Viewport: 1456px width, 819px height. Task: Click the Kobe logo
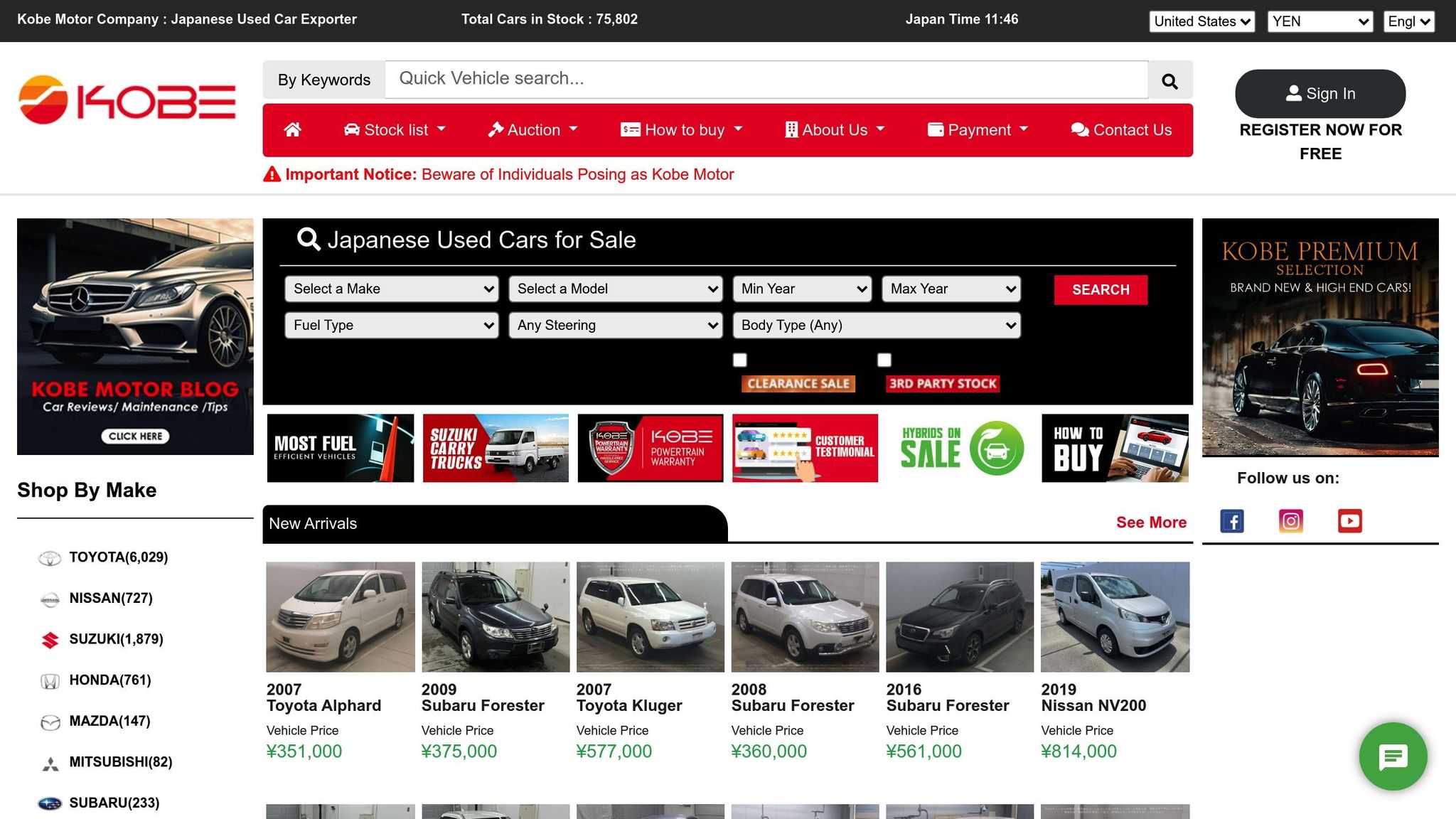point(127,100)
